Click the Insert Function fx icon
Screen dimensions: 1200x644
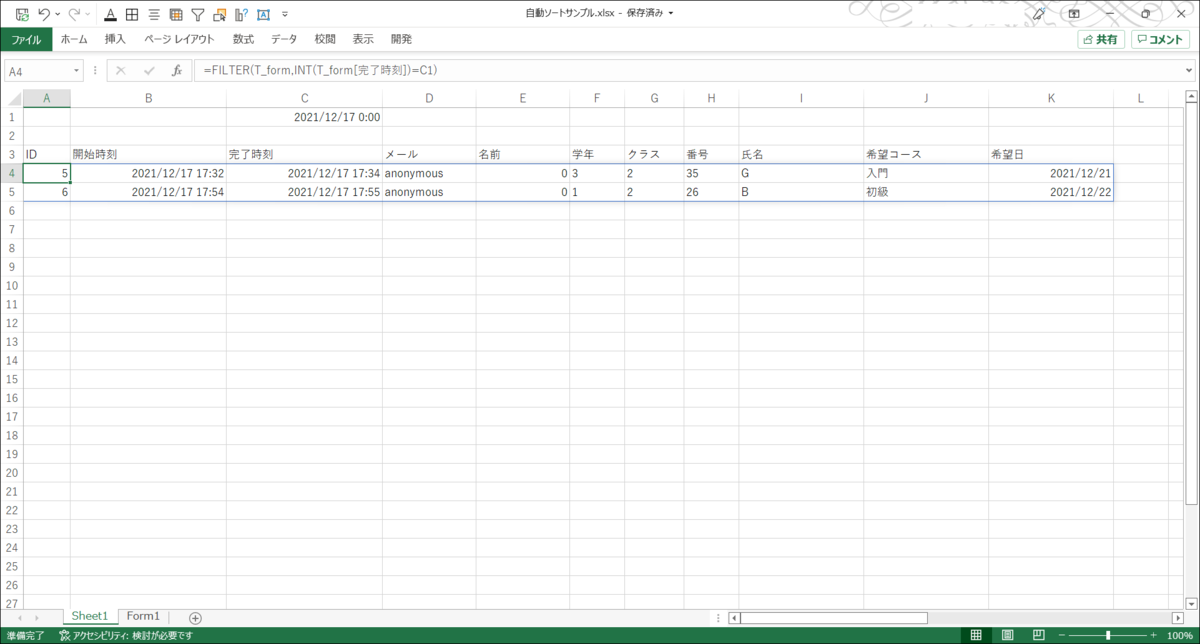point(177,70)
